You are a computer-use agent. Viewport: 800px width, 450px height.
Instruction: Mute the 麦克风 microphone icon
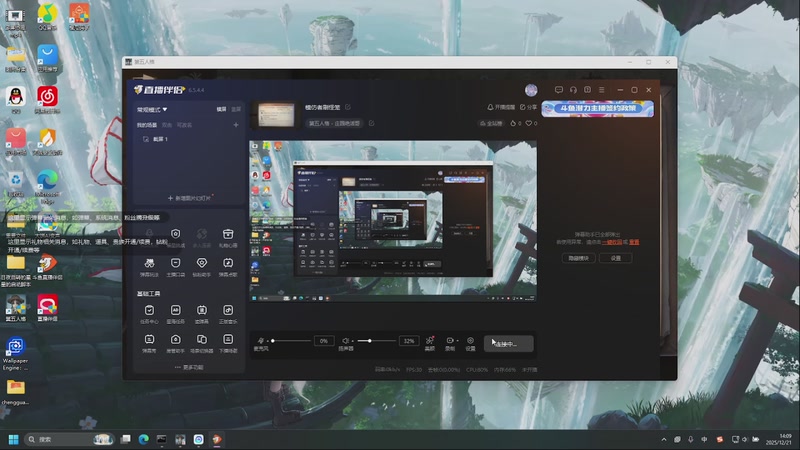[261, 340]
